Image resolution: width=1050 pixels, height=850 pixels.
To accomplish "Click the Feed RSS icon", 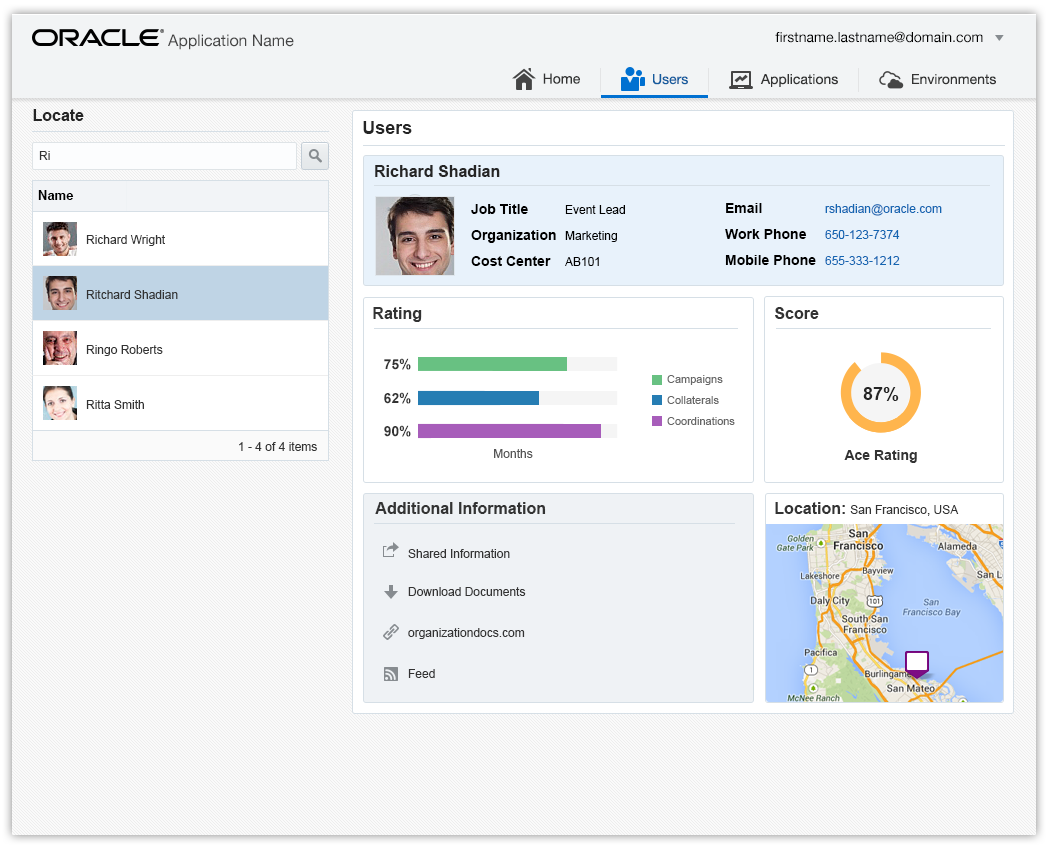I will (391, 674).
